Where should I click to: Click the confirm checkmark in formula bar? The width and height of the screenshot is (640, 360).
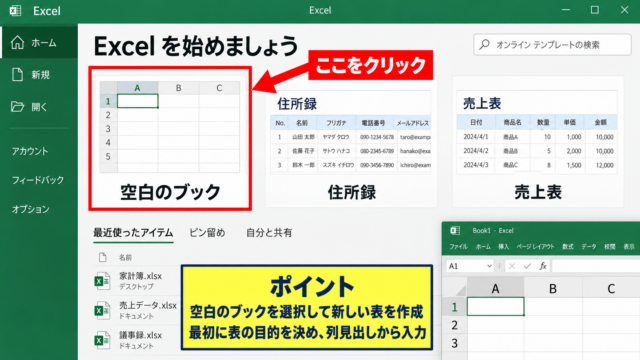527,266
